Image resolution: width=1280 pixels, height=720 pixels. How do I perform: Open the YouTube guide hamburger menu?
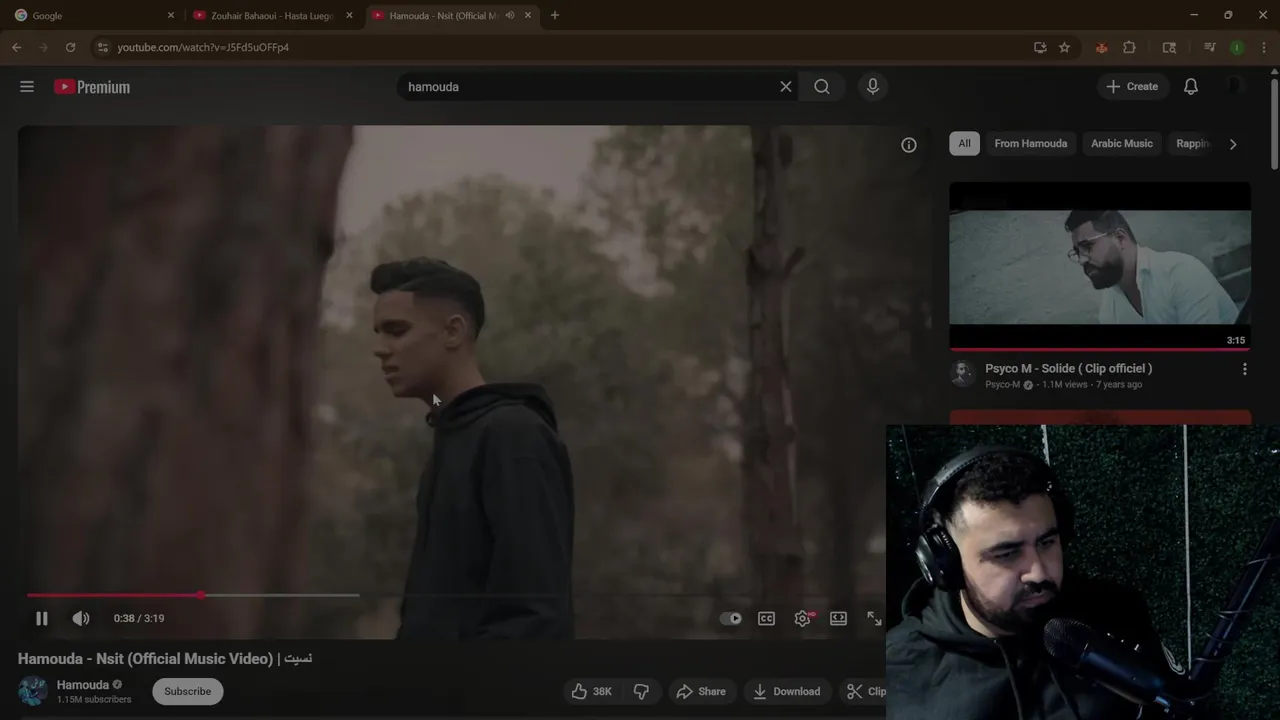27,87
